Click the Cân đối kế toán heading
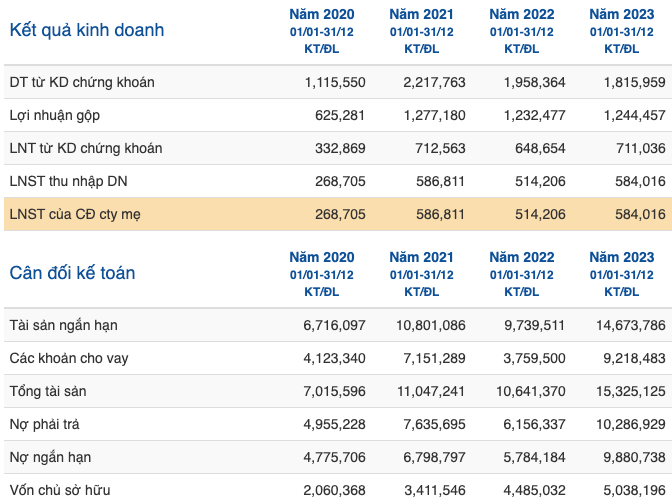 click(72, 273)
